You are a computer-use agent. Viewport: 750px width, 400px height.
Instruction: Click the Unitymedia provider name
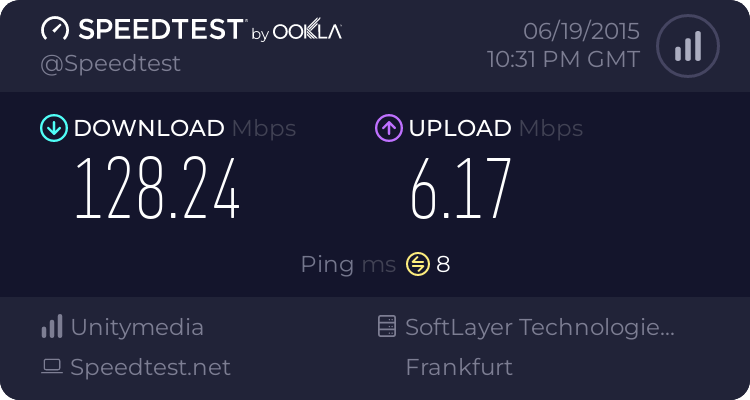(x=137, y=328)
